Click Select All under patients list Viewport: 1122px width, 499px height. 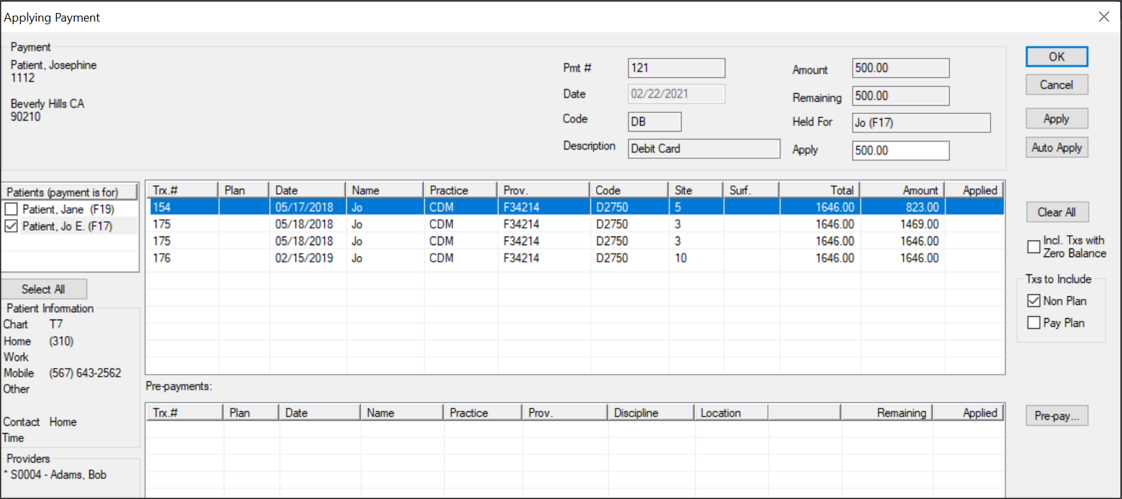(43, 289)
